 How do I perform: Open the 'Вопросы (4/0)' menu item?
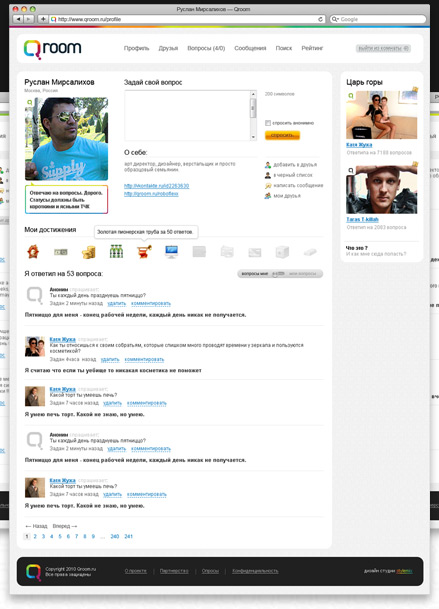(x=206, y=48)
